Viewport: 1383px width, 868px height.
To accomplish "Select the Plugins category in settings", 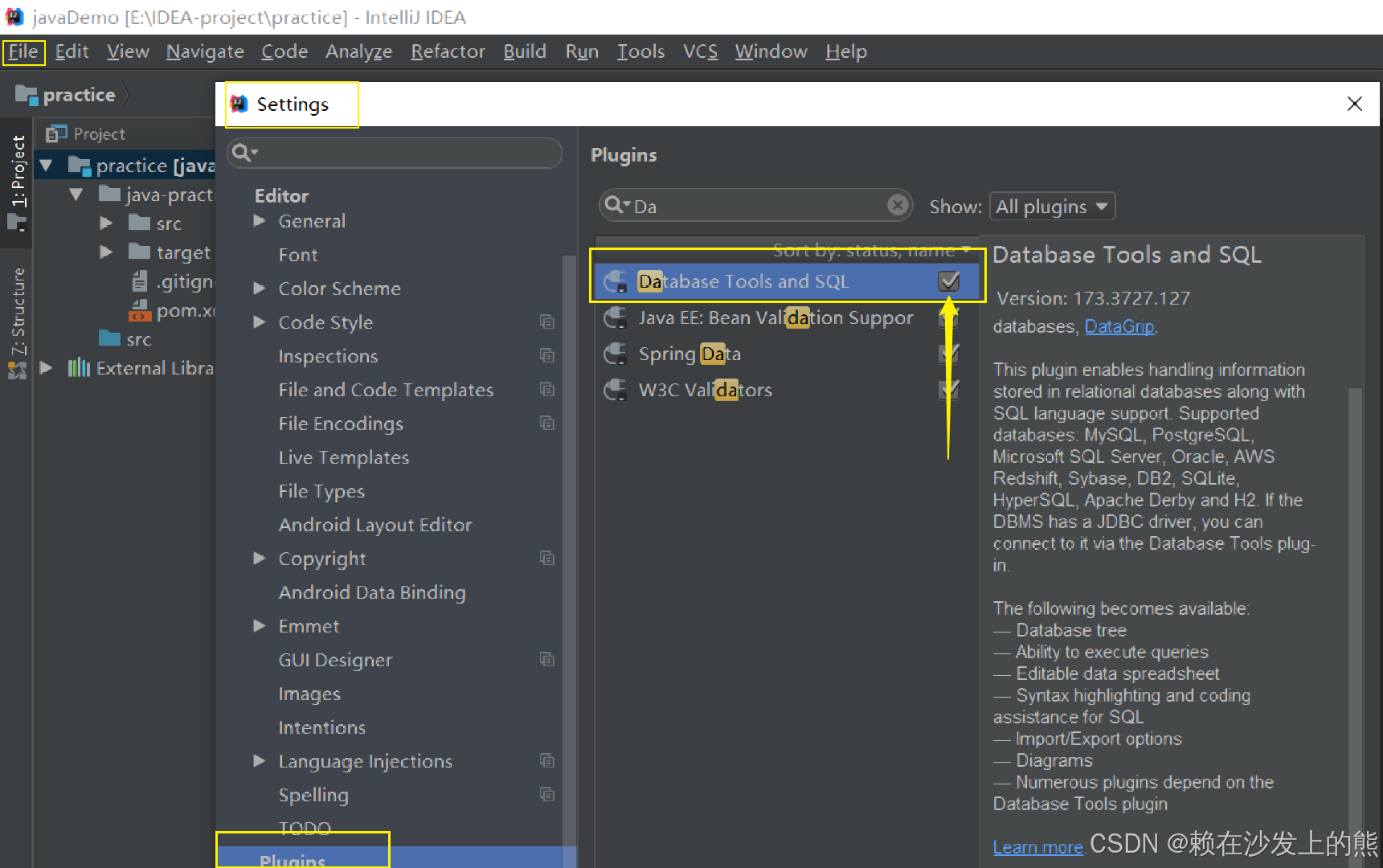I will [x=396, y=858].
